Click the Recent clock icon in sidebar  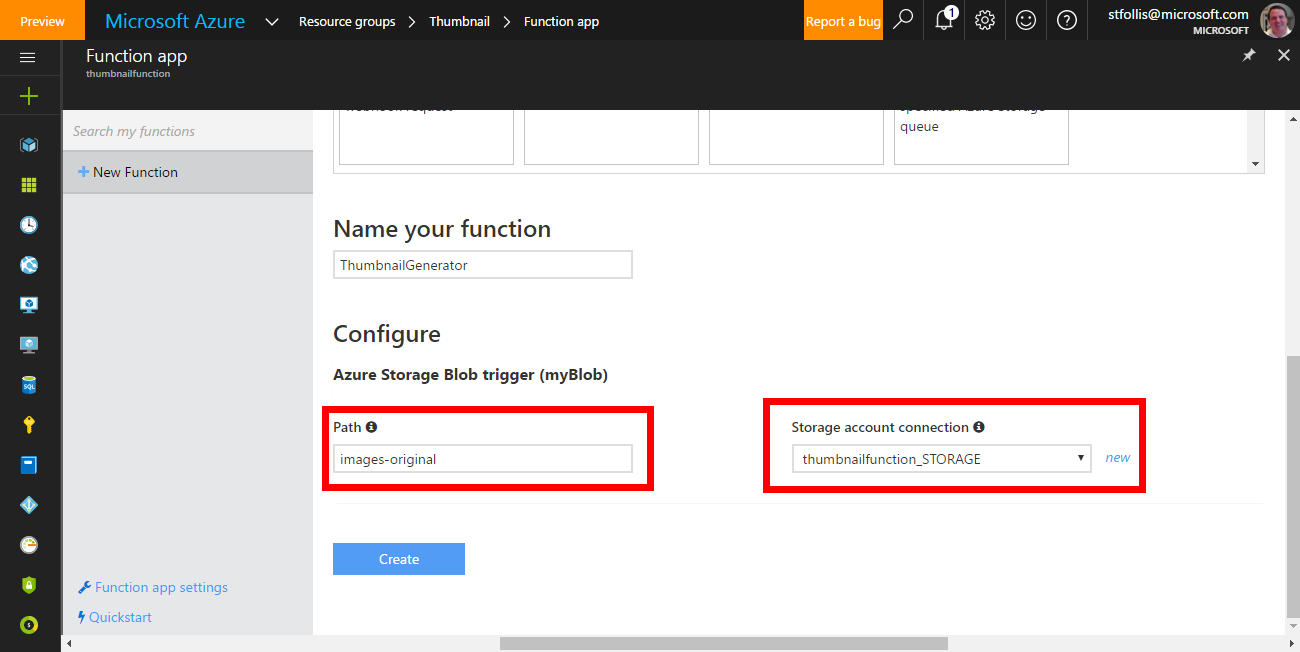(29, 225)
